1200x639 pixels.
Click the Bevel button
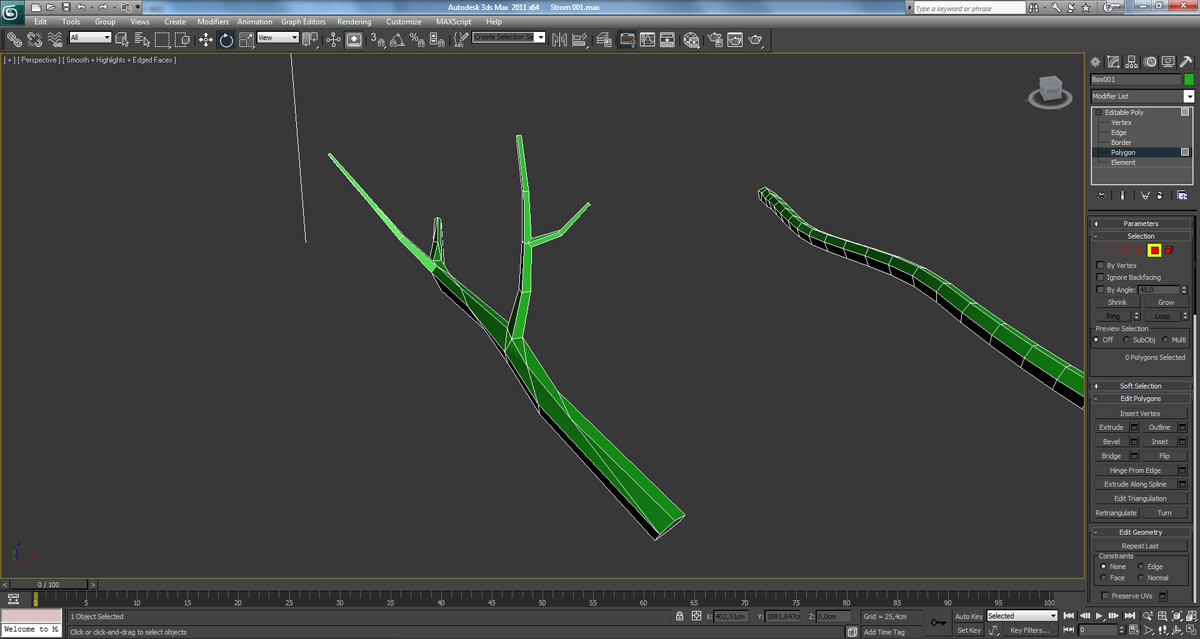tap(1111, 441)
